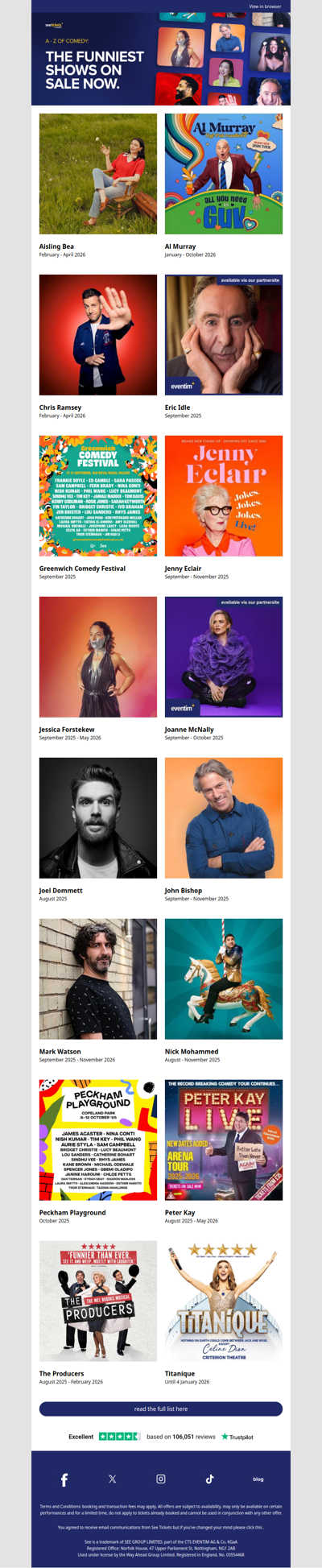Click the Peter Kay Live poster
The image size is (322, 1568).
tap(224, 1140)
